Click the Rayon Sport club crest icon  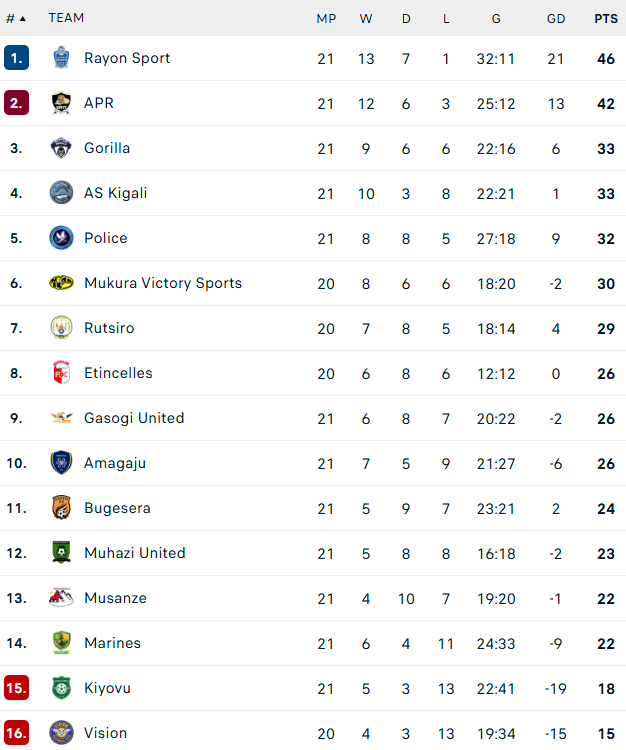61,58
